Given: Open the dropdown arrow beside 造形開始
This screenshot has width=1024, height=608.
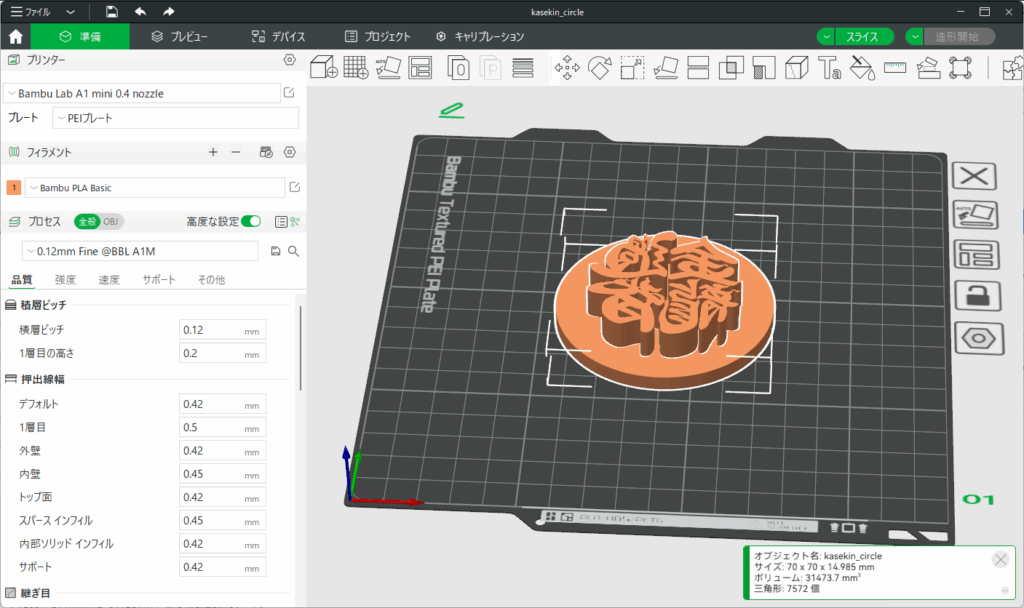Looking at the screenshot, I should [914, 37].
